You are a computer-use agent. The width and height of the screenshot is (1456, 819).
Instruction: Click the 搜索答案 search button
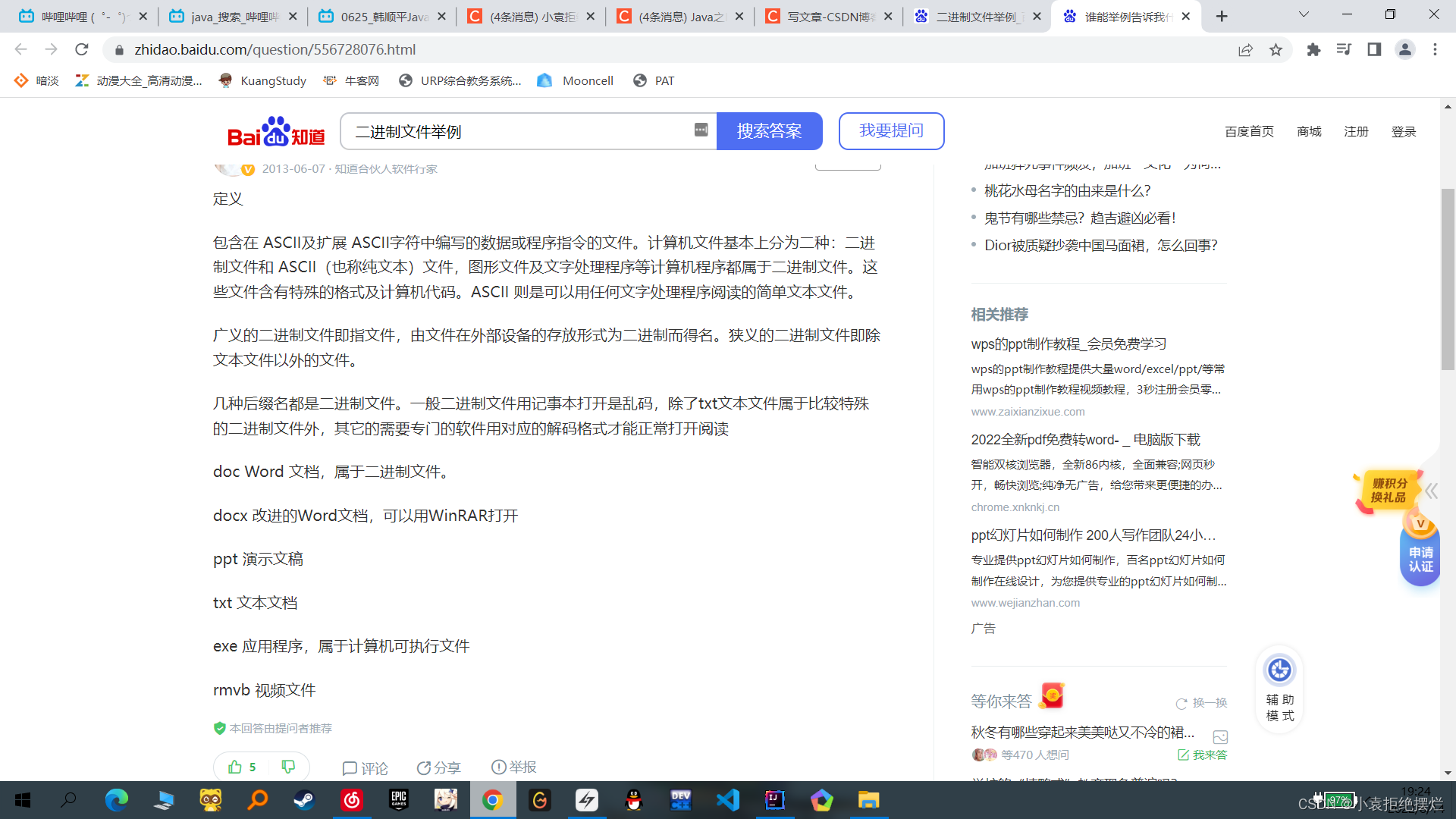[x=769, y=131]
